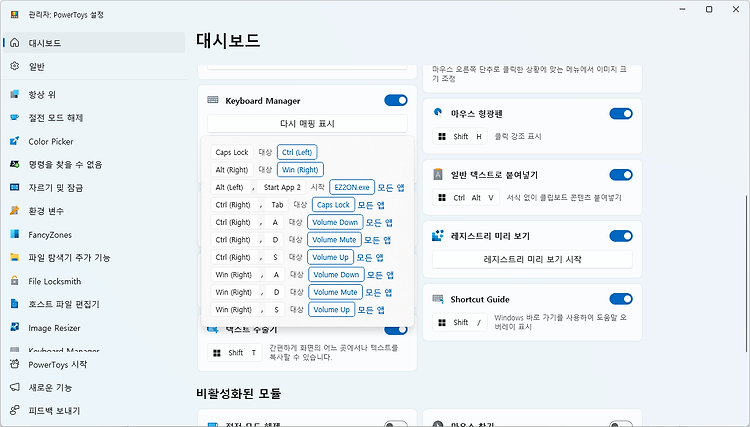The height and width of the screenshot is (427, 750).
Task: Open 명령을 찾을 수 없음 icon
Action: click(x=15, y=164)
